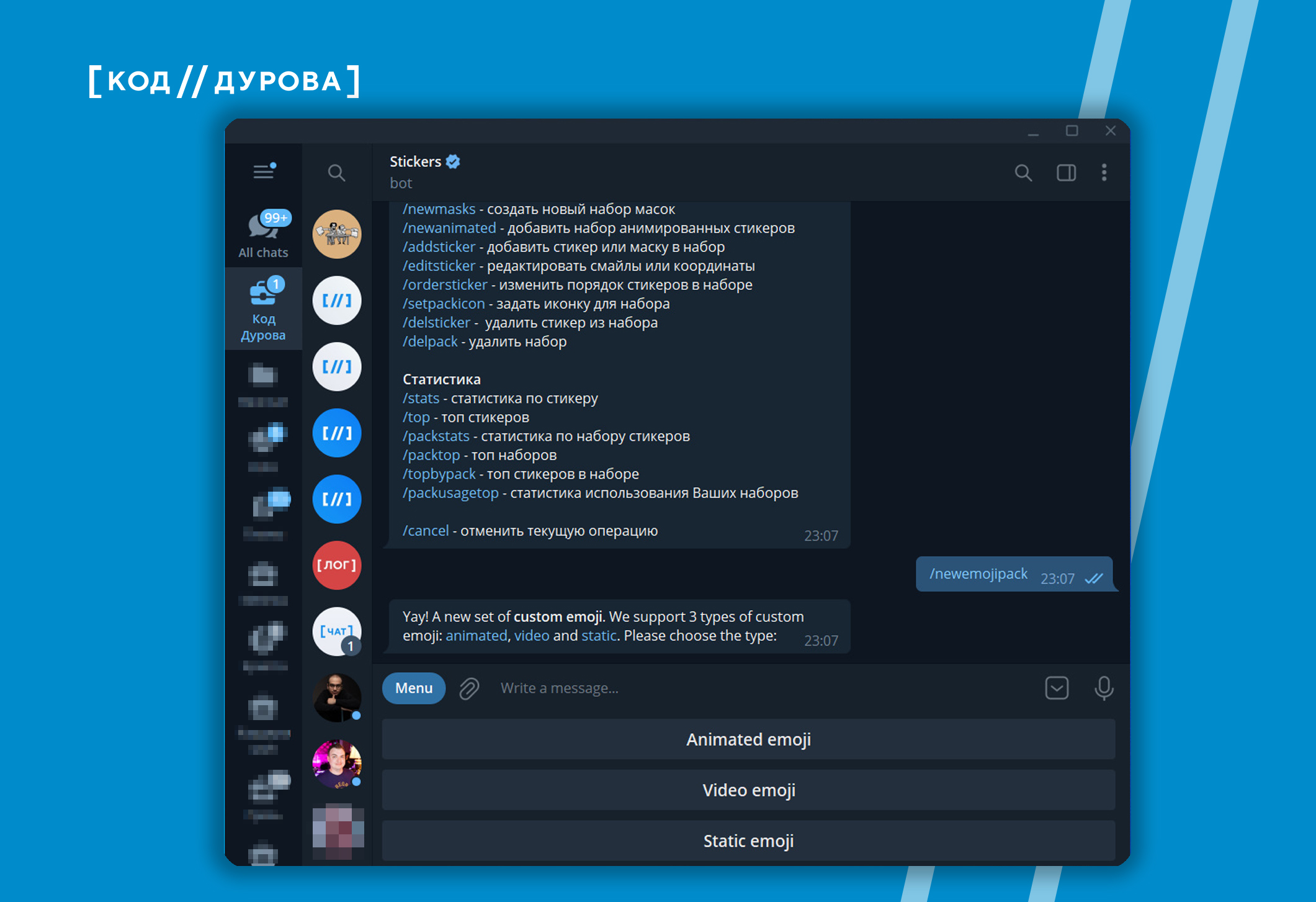Click the /stats command link

coord(421,399)
